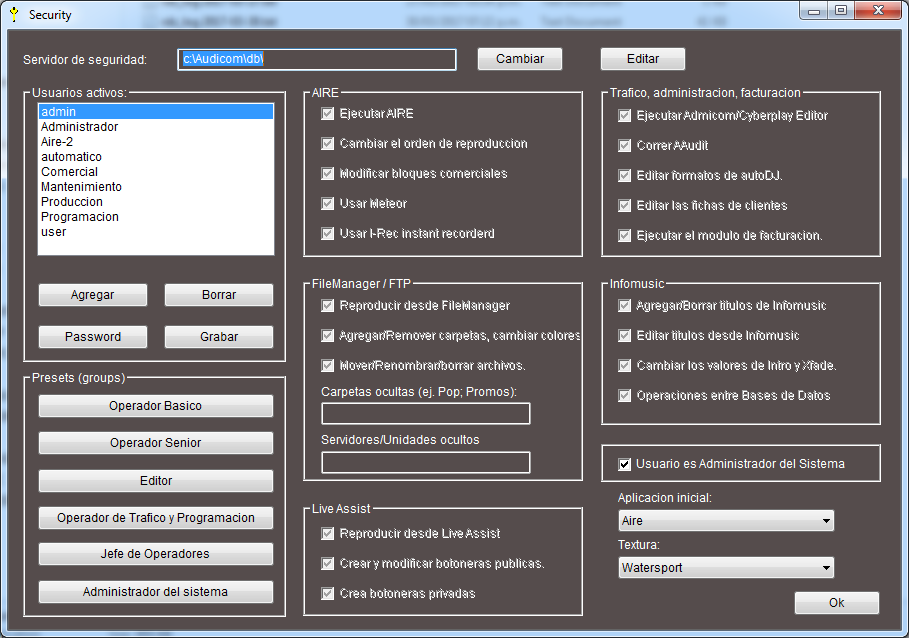
Task: Select Mantenimiento in the user list
Action: tap(155, 187)
